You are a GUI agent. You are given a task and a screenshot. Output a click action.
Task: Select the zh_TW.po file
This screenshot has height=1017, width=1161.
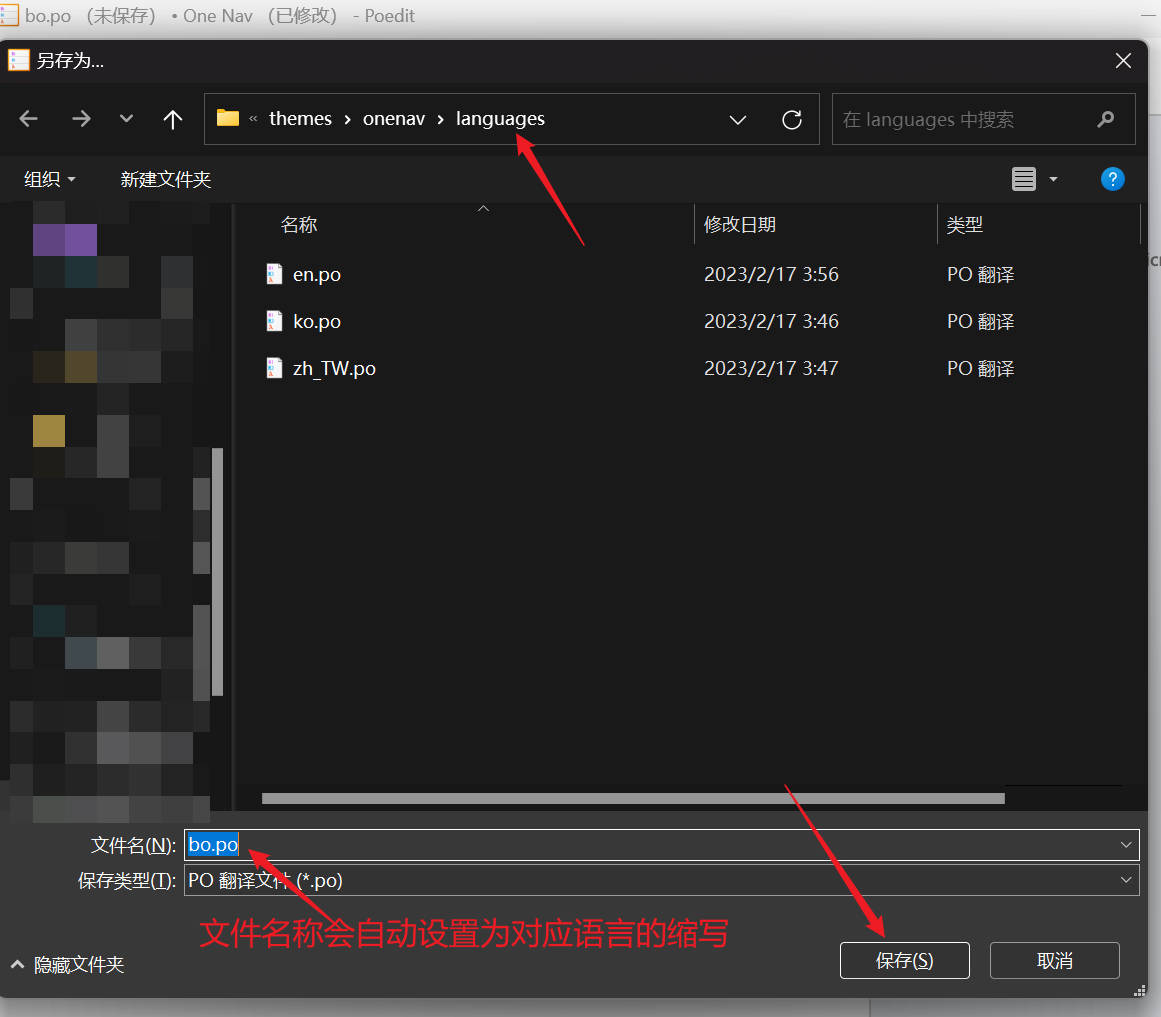click(334, 369)
